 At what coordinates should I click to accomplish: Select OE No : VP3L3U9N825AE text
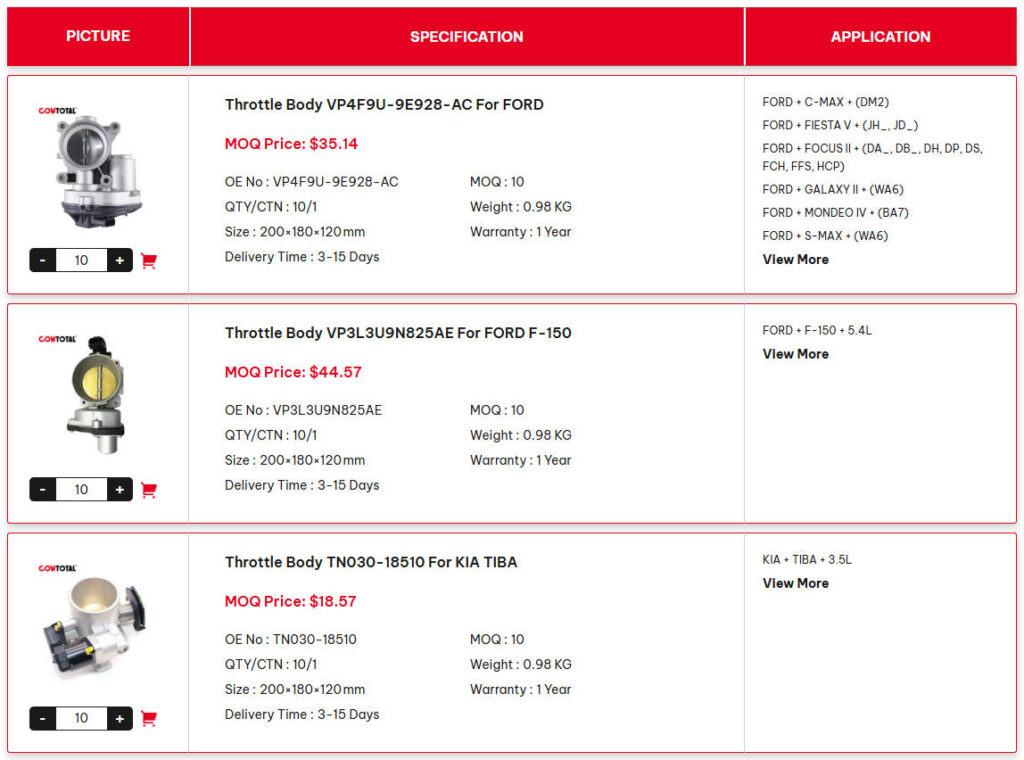point(304,410)
